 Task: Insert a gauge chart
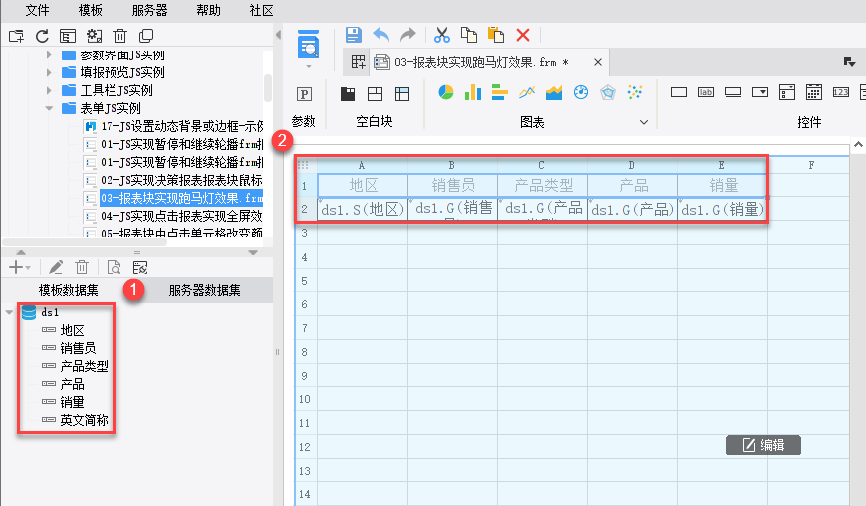pyautogui.click(x=580, y=92)
